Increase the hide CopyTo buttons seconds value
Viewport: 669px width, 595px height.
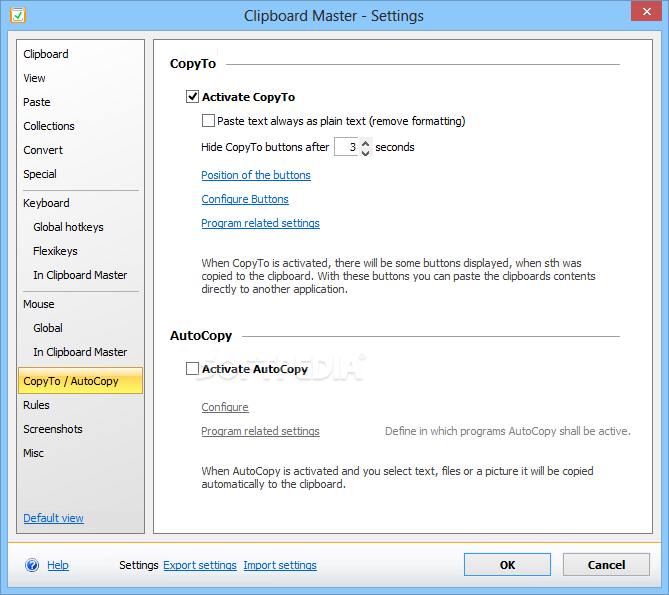point(366,143)
